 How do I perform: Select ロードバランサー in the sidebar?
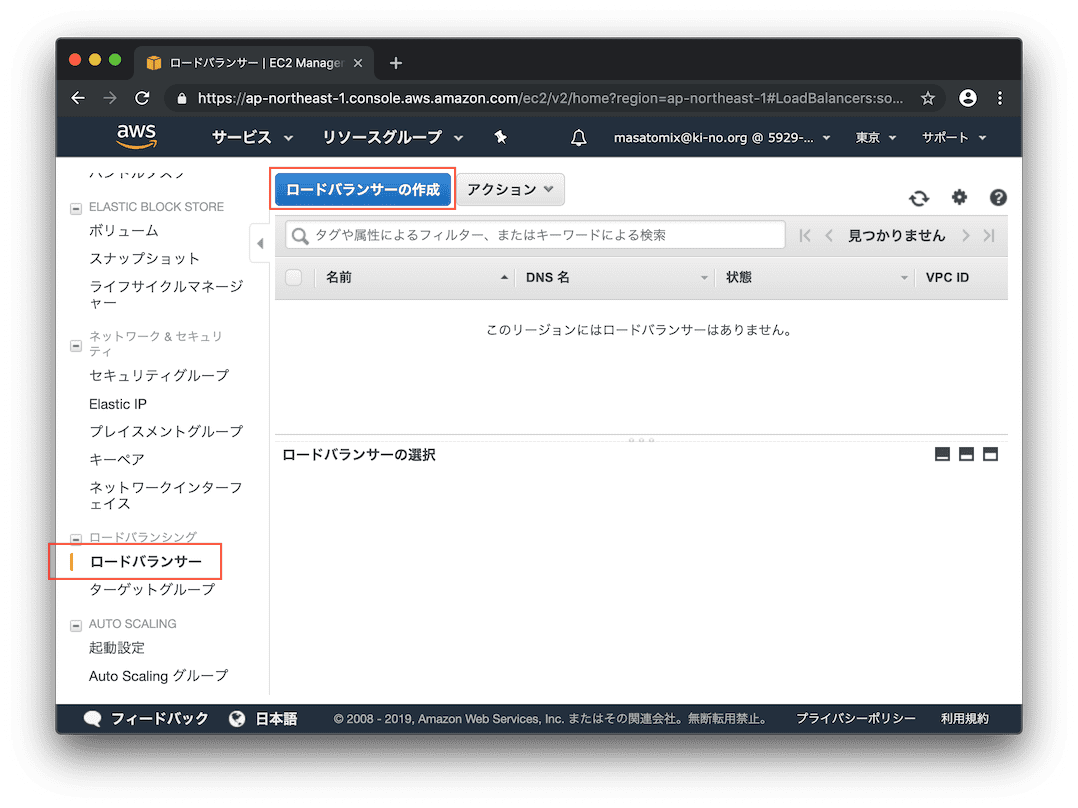(x=146, y=562)
